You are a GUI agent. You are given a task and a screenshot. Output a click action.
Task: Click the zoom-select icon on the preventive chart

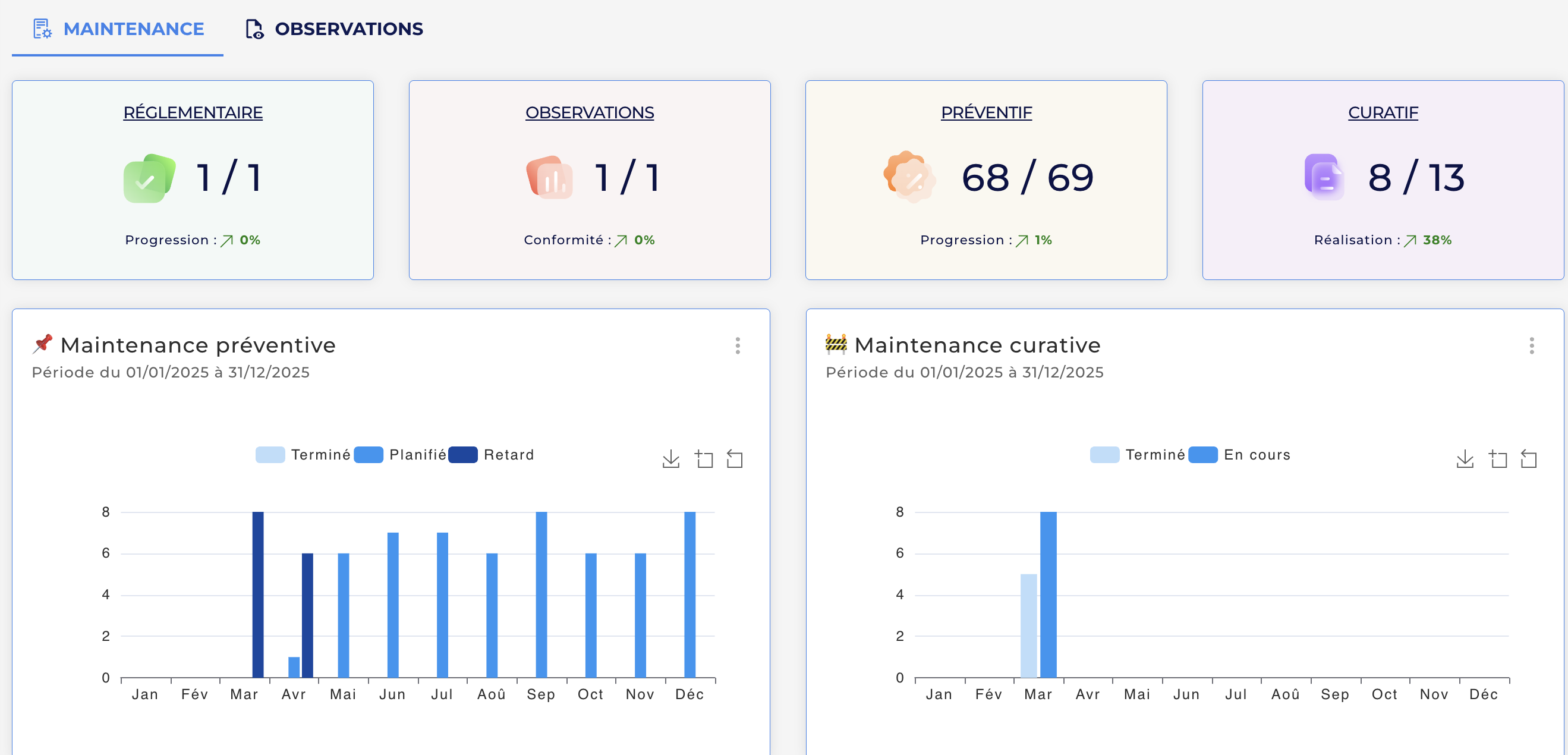pos(704,458)
